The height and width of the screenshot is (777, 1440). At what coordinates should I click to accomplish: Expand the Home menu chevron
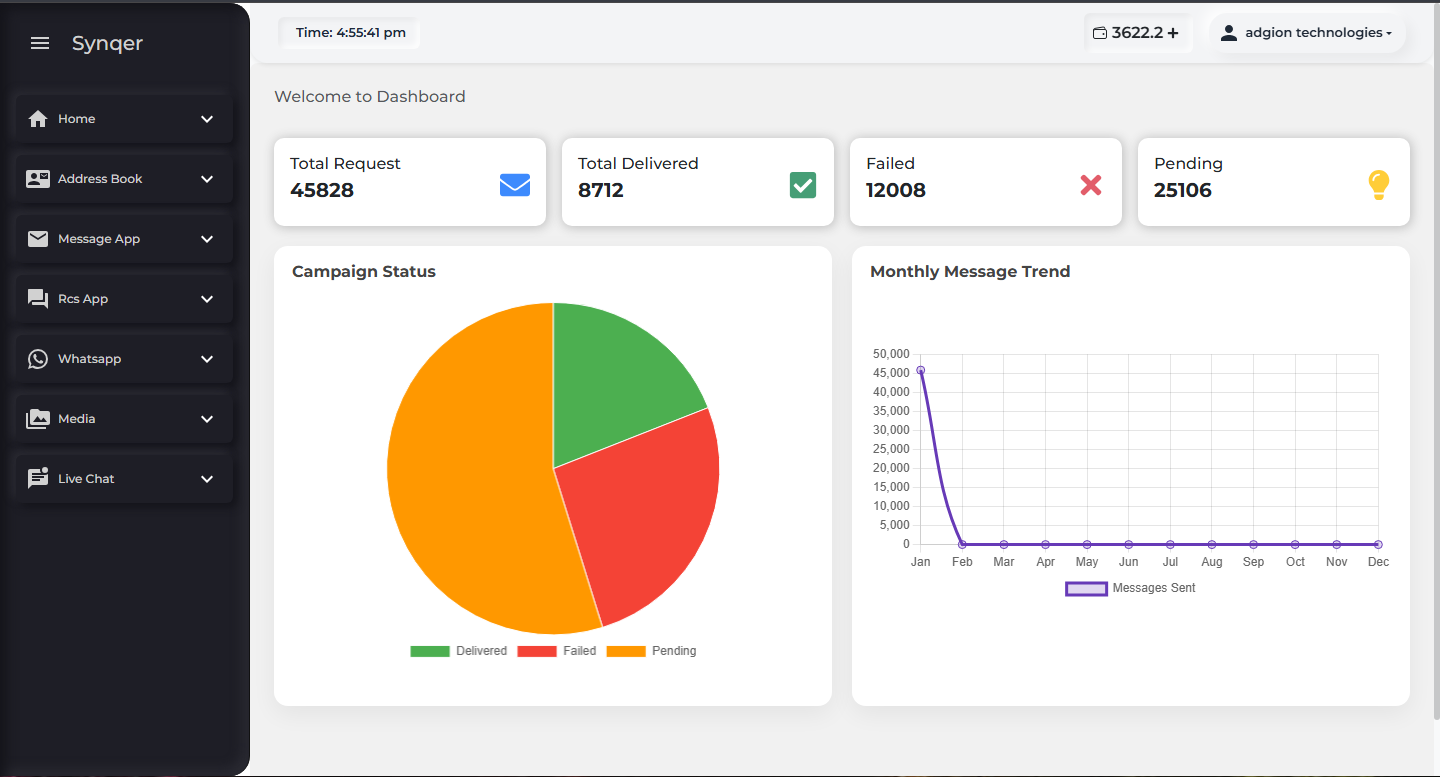click(x=207, y=119)
